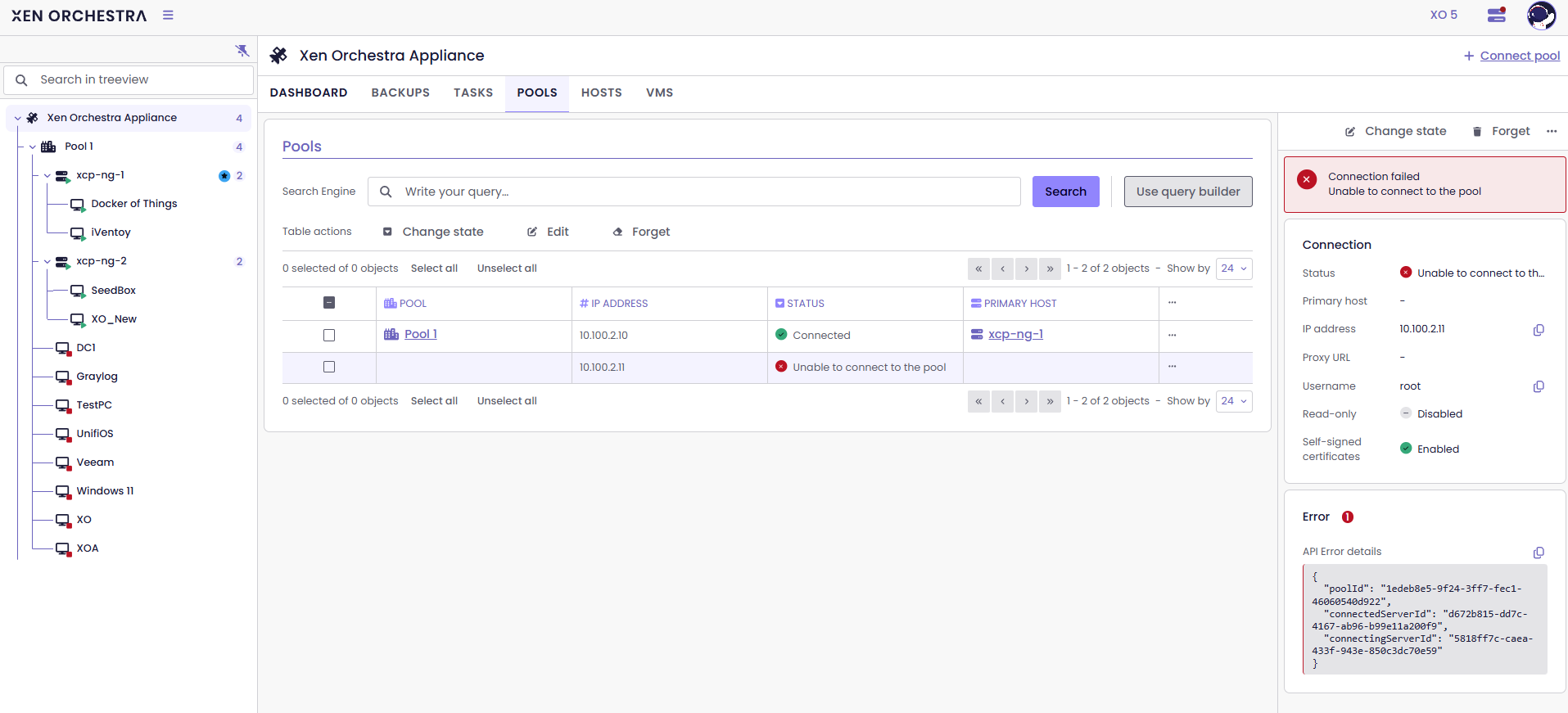This screenshot has height=713, width=1568.
Task: Open the table header column options ellipsis
Action: point(1172,303)
